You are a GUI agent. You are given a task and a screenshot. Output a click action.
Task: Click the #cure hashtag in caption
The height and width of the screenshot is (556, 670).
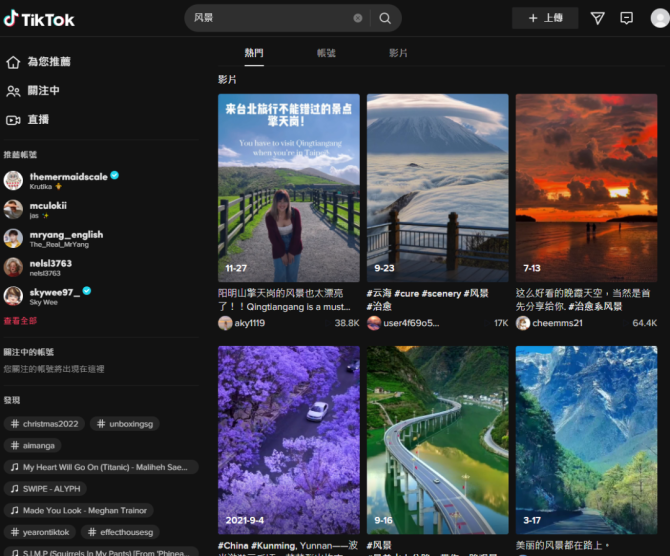[406, 293]
